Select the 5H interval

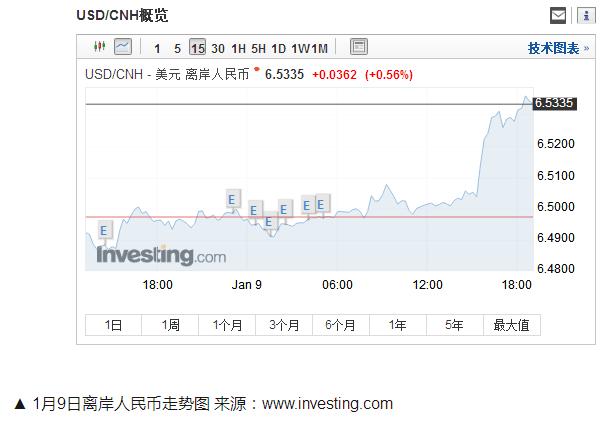(x=259, y=48)
